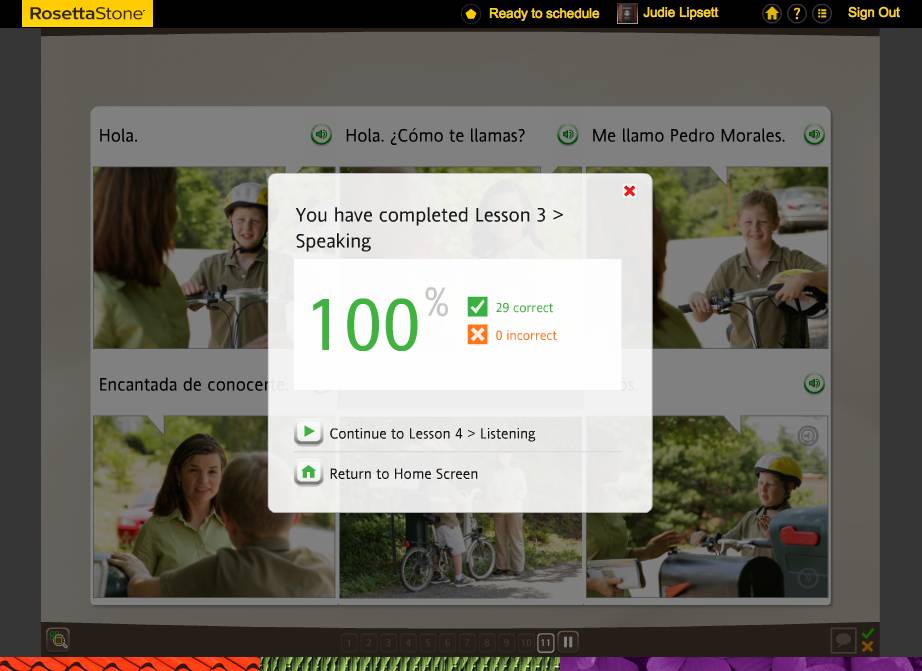Open the preferences list icon in top bar
Image resolution: width=922 pixels, height=671 pixels.
(x=822, y=13)
